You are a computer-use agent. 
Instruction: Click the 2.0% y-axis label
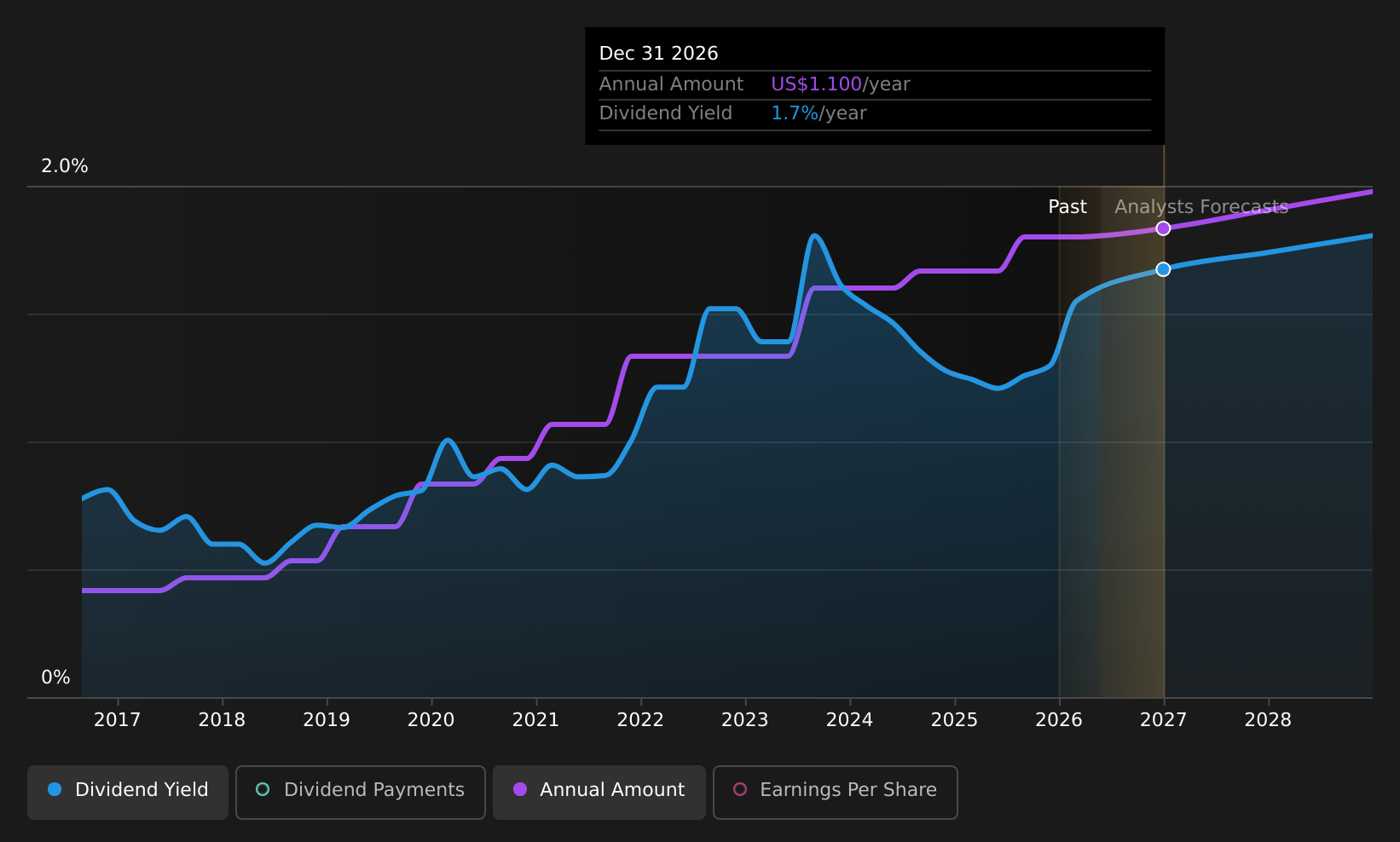[x=65, y=166]
